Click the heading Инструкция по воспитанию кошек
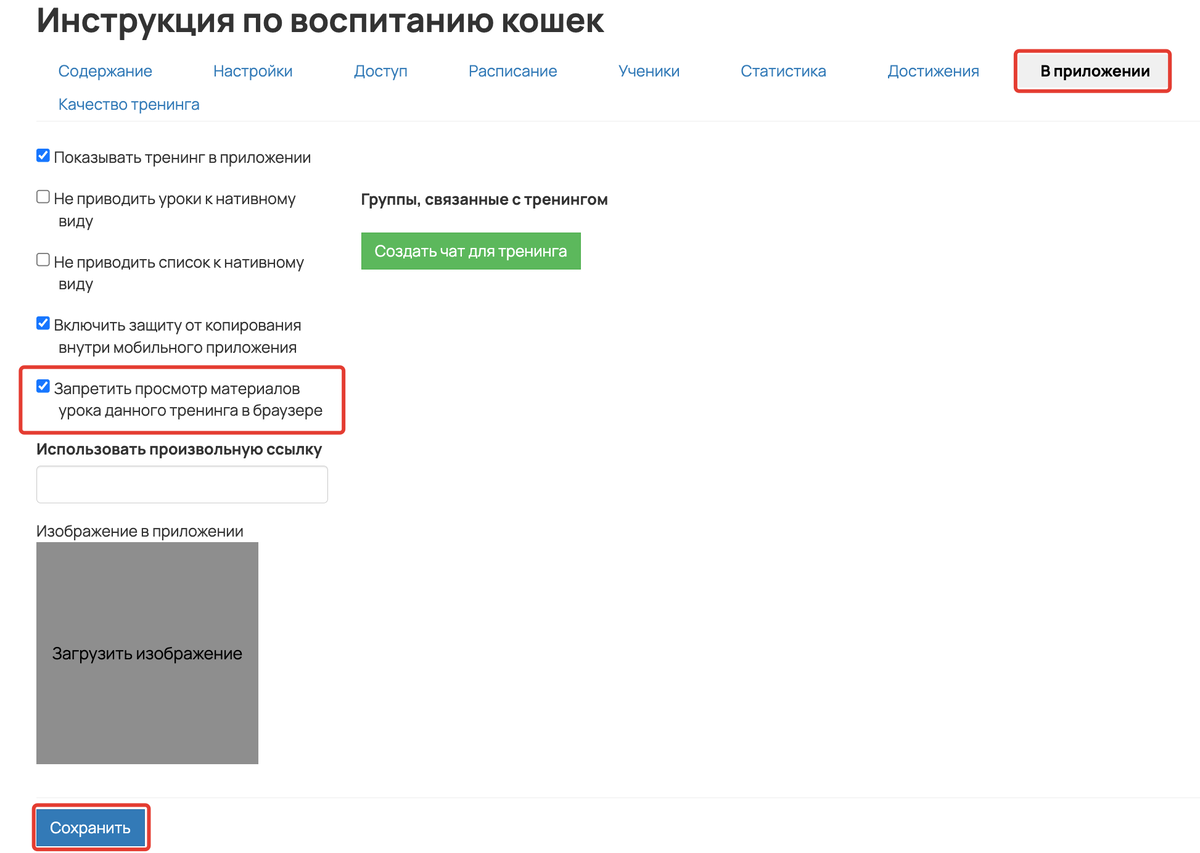This screenshot has height=853, width=1200. point(320,20)
